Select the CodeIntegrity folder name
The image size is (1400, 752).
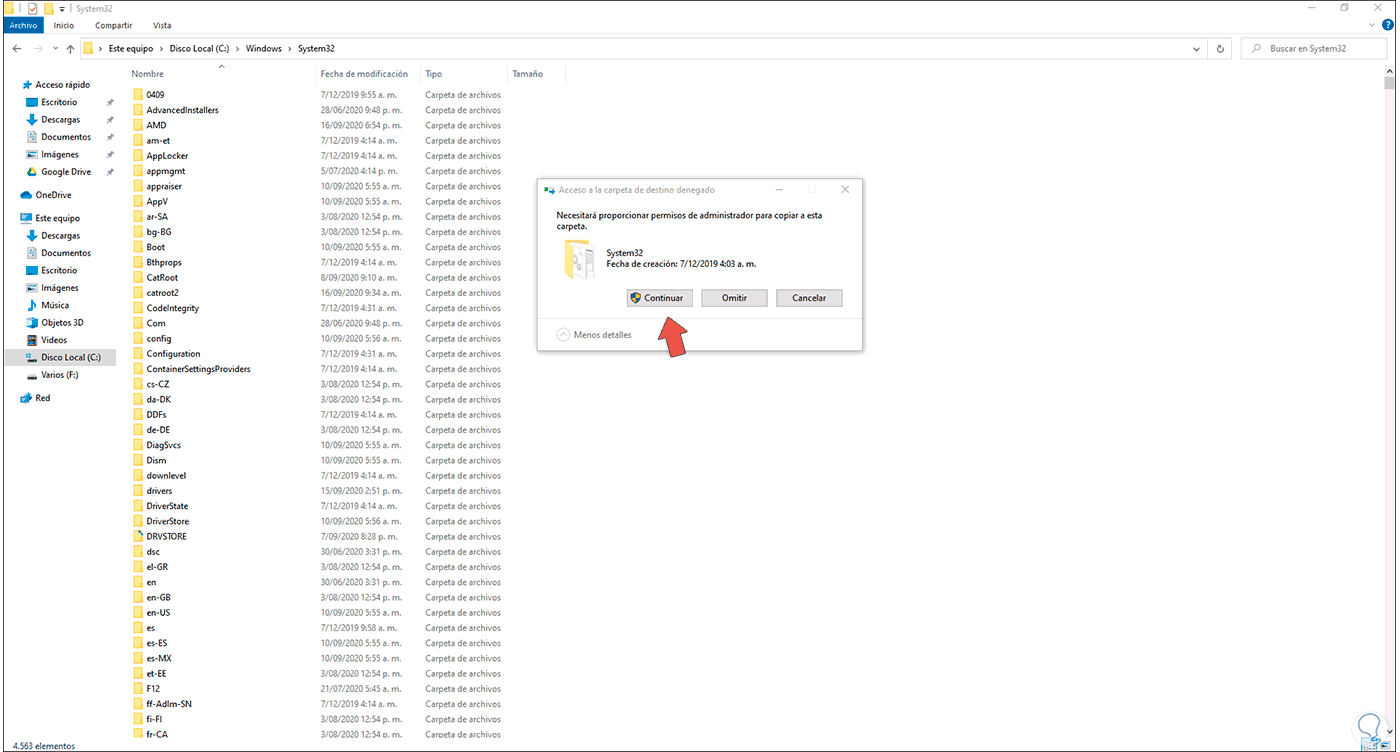point(173,308)
